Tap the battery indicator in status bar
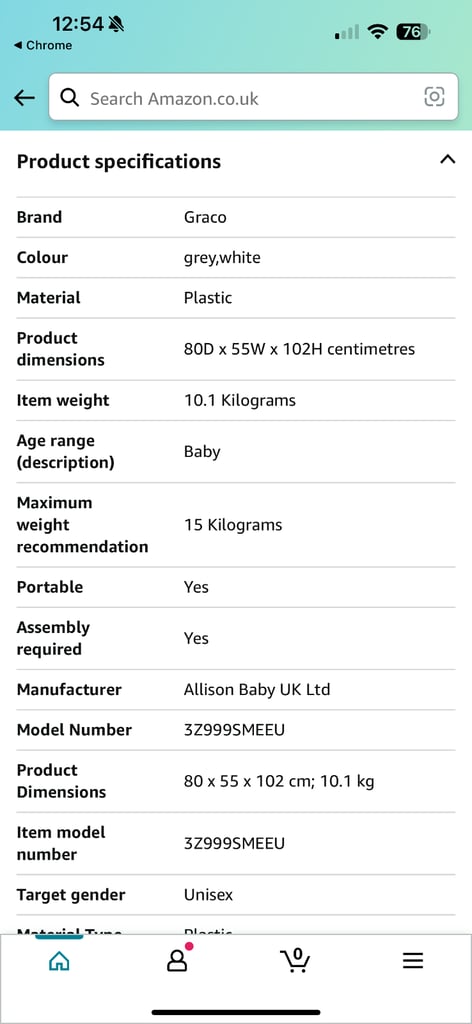This screenshot has width=472, height=1024. click(x=413, y=31)
